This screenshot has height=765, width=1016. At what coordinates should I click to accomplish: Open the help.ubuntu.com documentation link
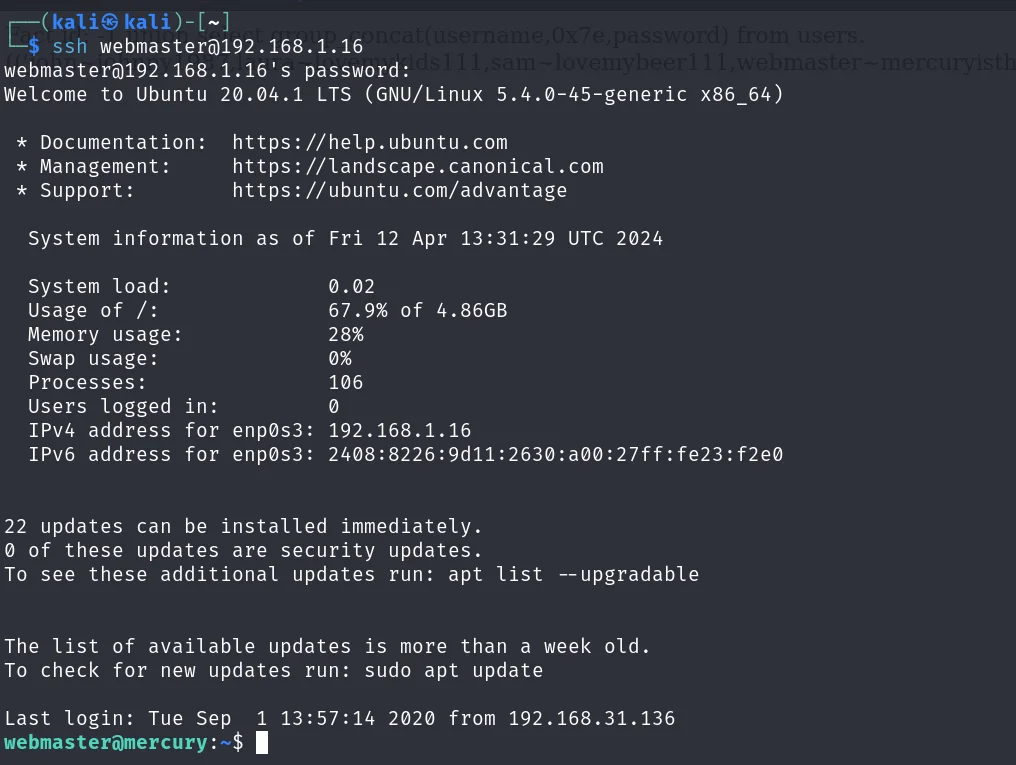click(x=370, y=142)
